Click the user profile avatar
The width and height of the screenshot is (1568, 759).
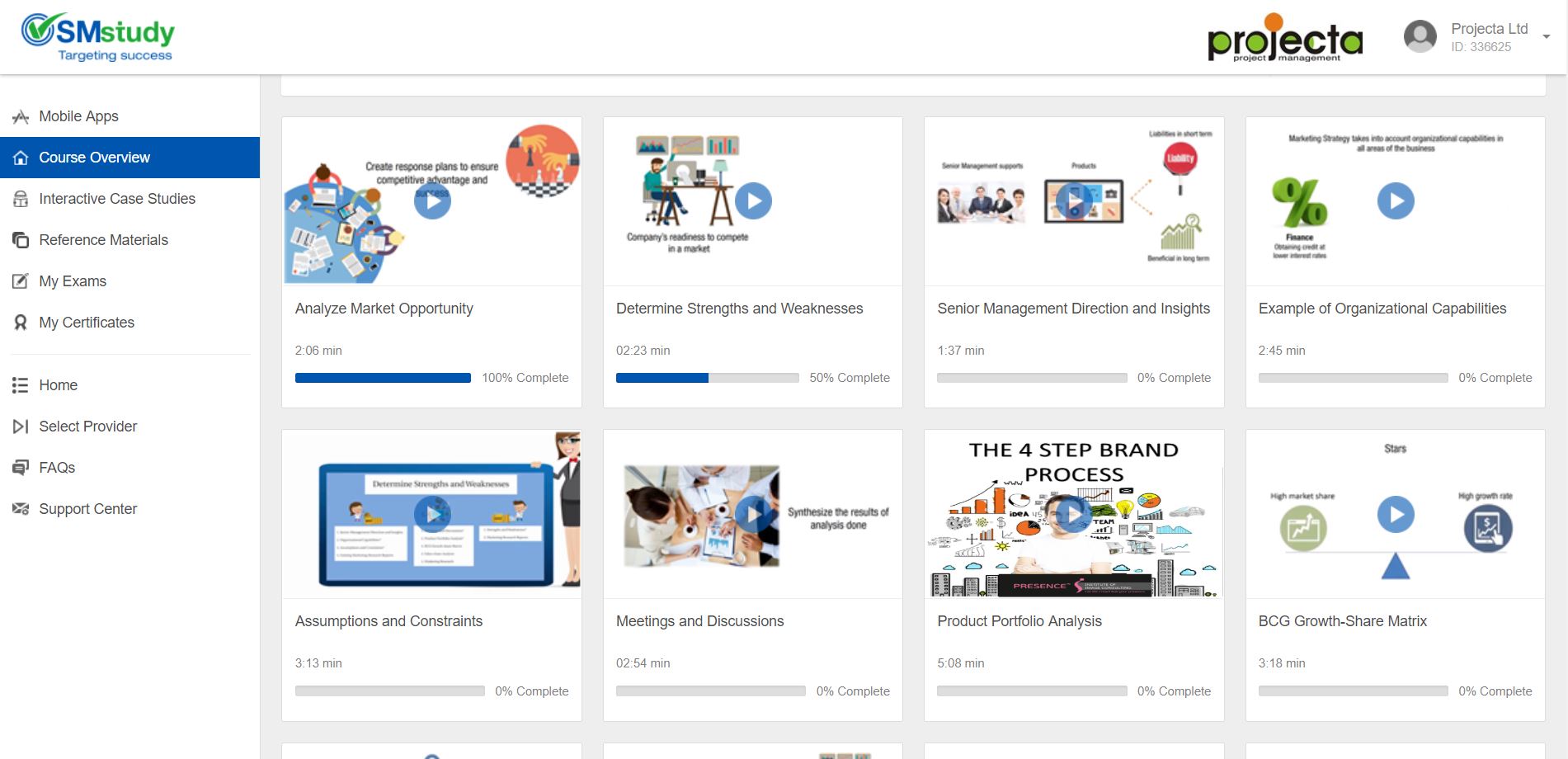tap(1420, 36)
